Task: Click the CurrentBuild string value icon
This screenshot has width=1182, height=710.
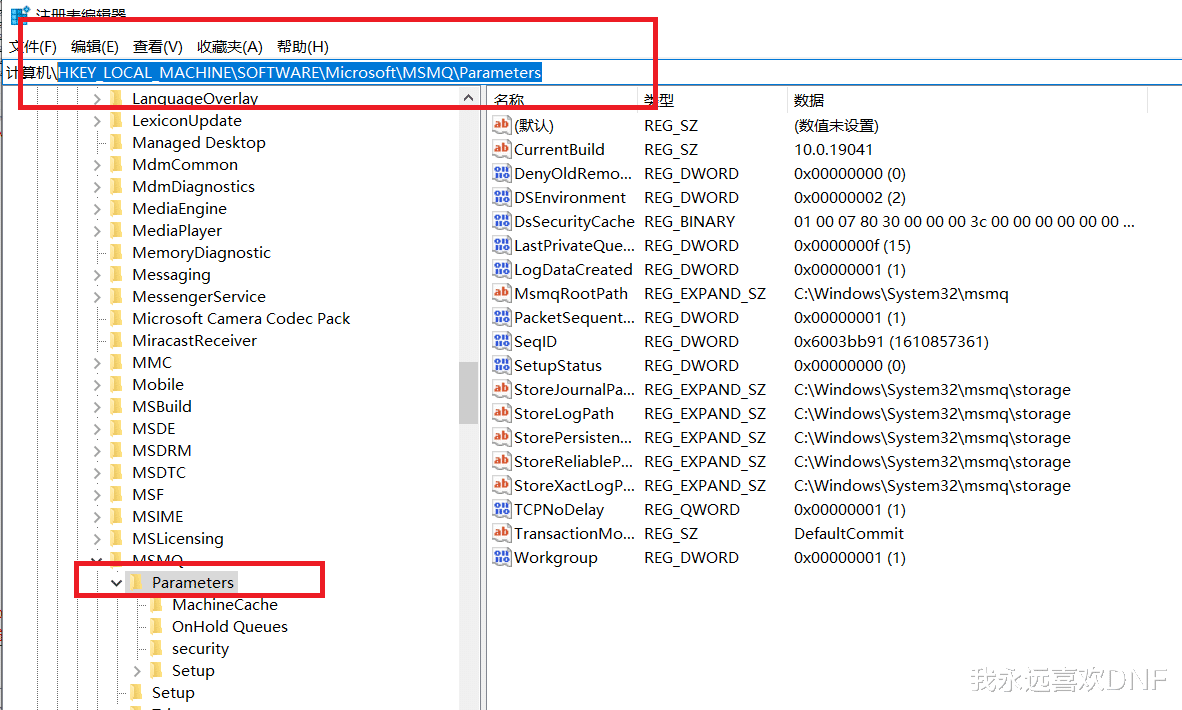Action: point(501,149)
